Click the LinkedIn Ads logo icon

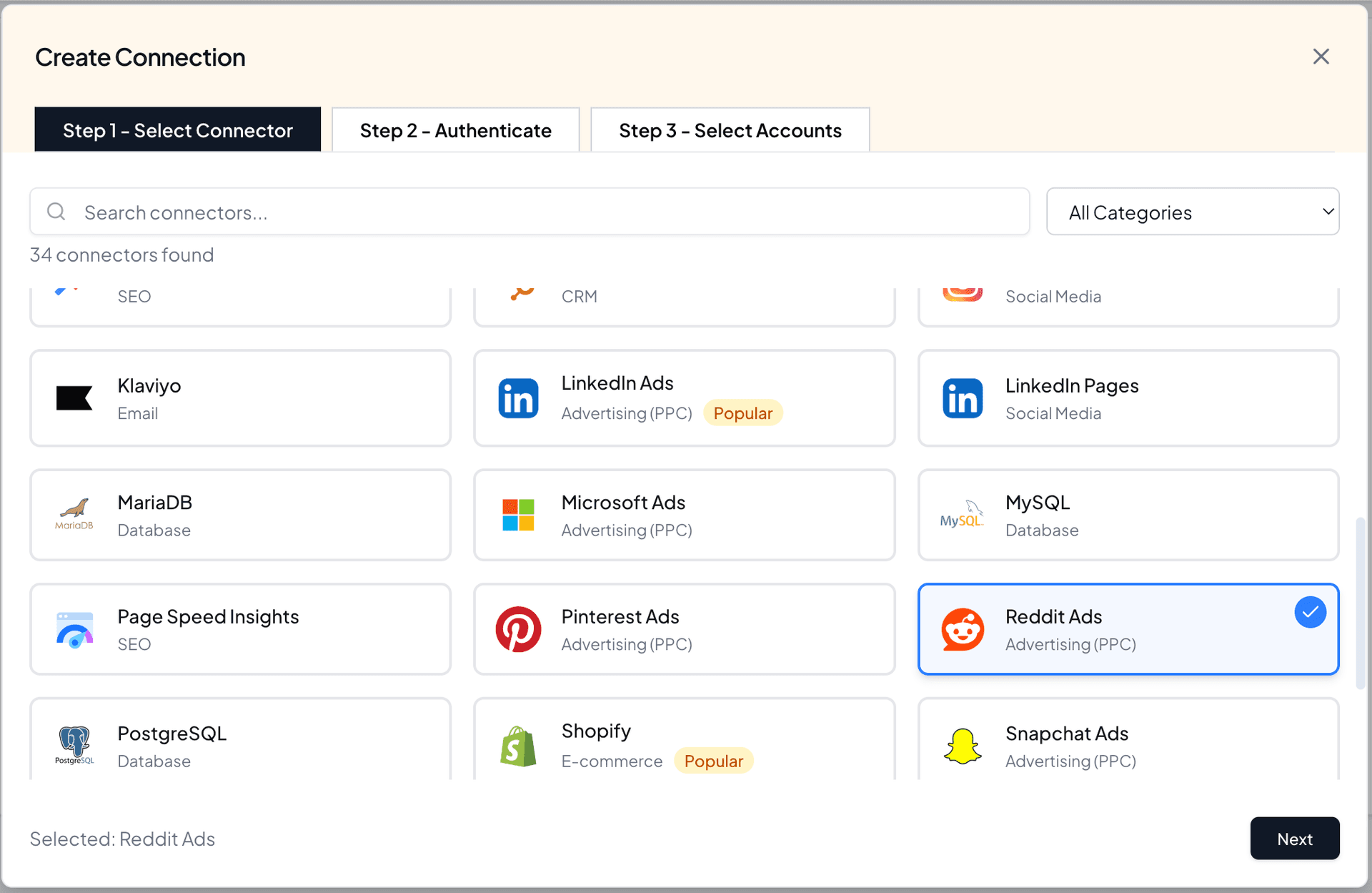pos(518,398)
